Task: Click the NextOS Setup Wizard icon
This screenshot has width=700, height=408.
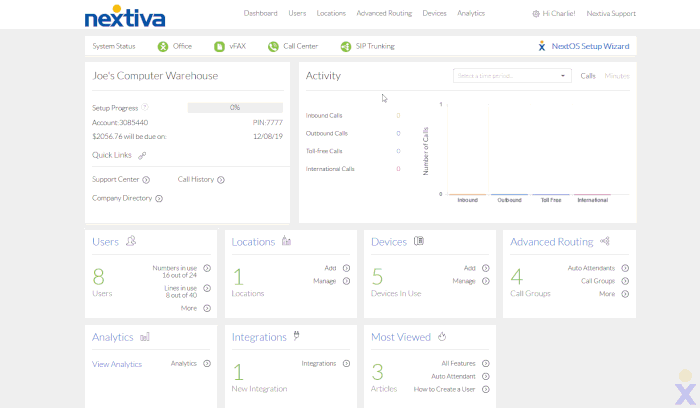Action: tap(542, 46)
